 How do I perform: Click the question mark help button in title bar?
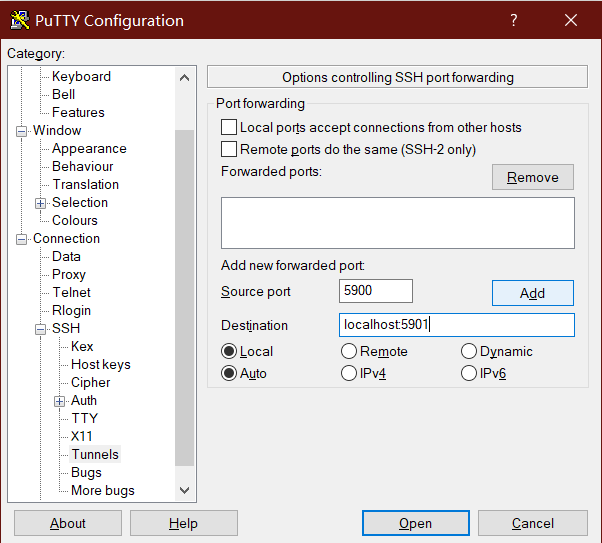514,20
